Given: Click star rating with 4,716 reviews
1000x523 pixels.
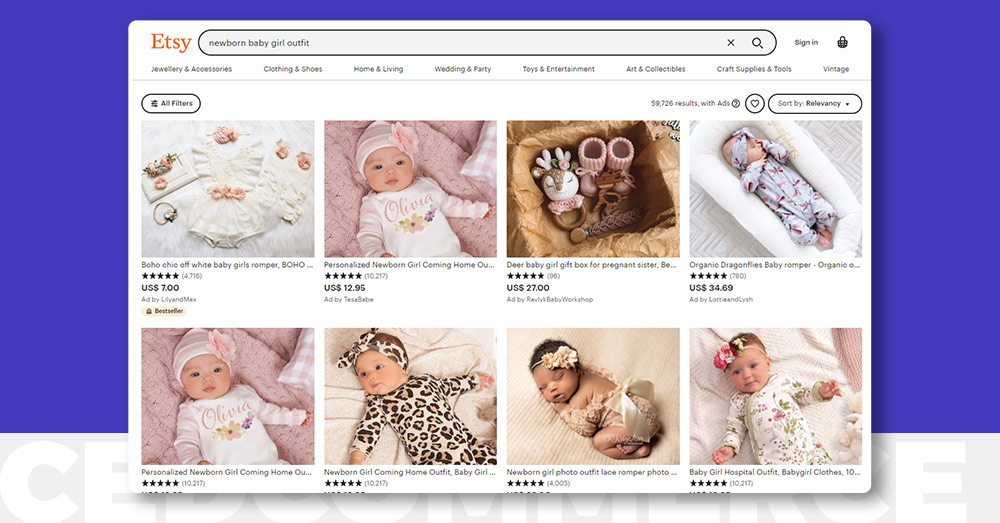Looking at the screenshot, I should 172,276.
